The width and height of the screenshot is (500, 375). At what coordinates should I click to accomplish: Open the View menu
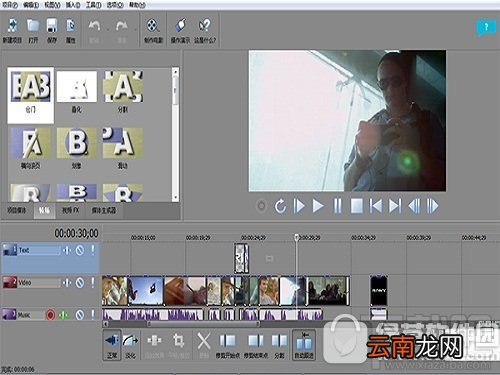(52, 5)
